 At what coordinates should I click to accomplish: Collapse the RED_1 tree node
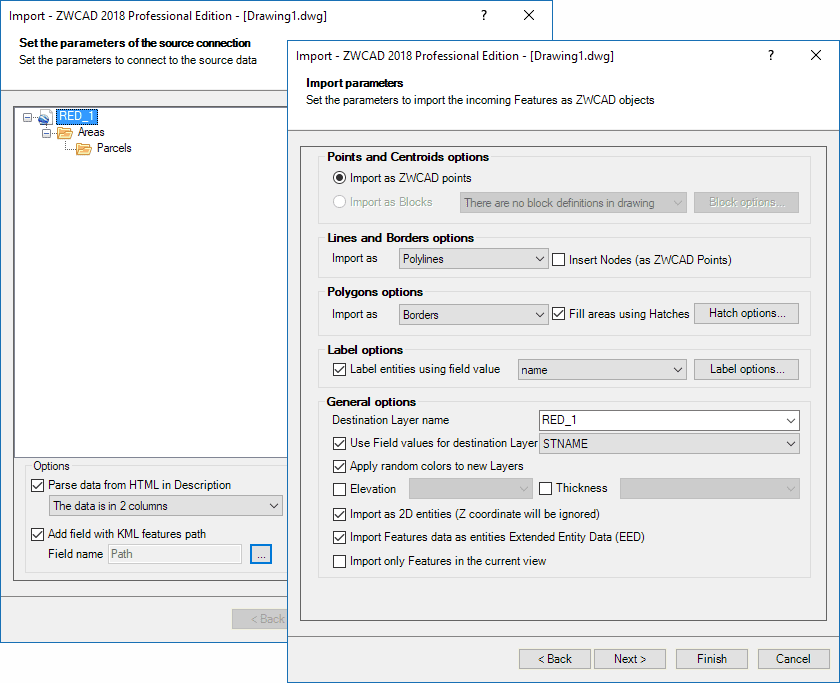pos(27,117)
